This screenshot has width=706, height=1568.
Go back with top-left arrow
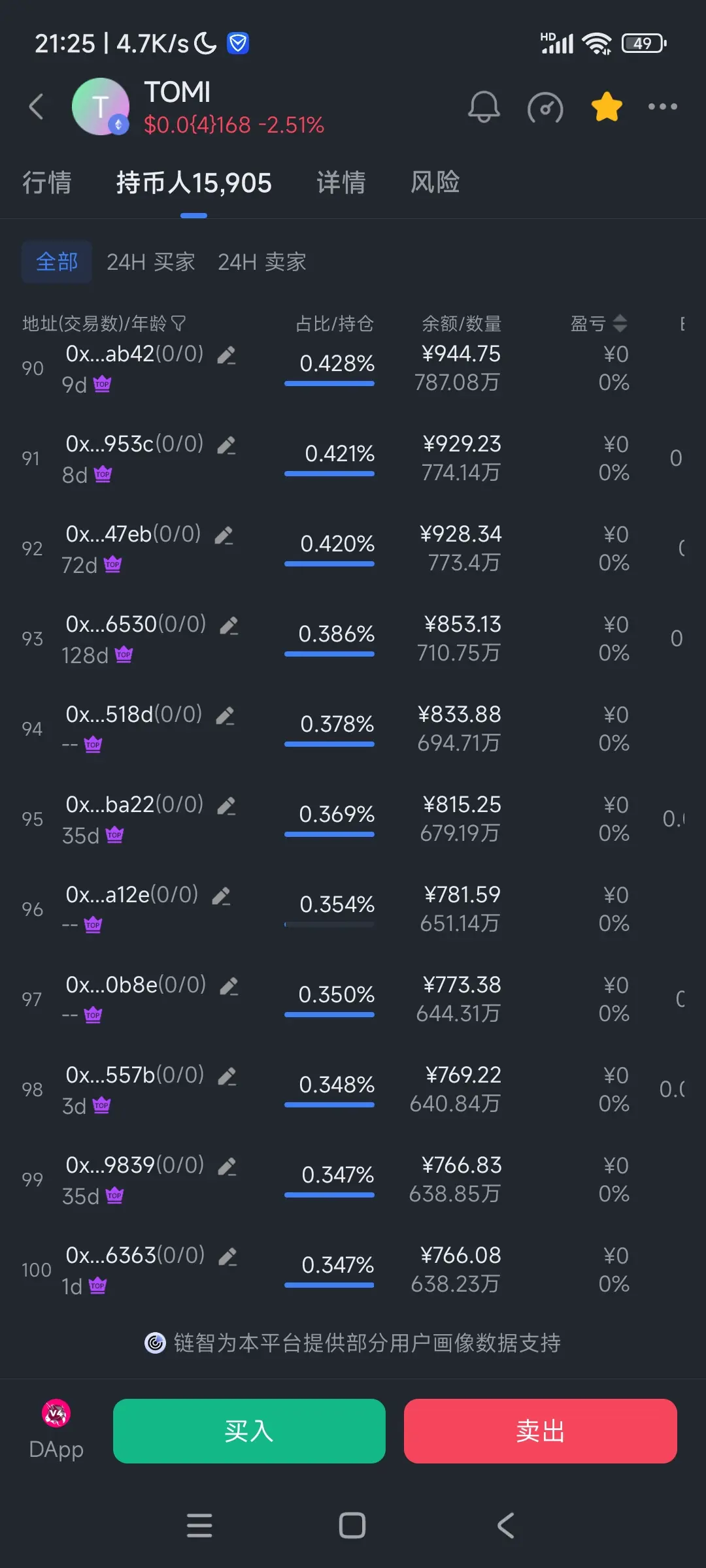coord(37,106)
